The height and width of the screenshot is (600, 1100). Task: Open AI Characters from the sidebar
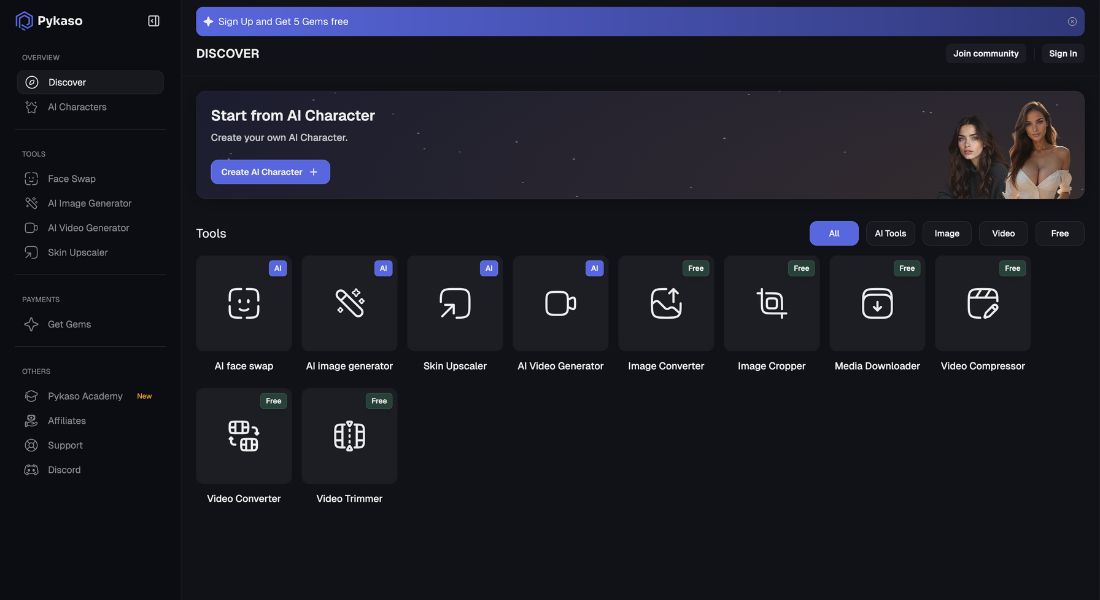click(x=90, y=107)
